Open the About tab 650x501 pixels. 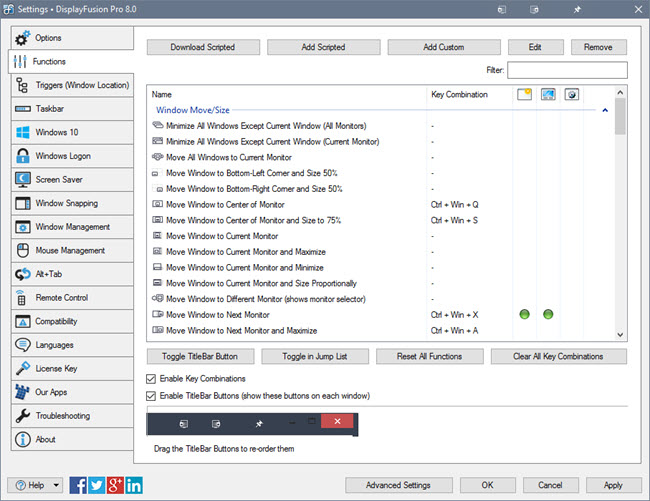click(x=72, y=440)
